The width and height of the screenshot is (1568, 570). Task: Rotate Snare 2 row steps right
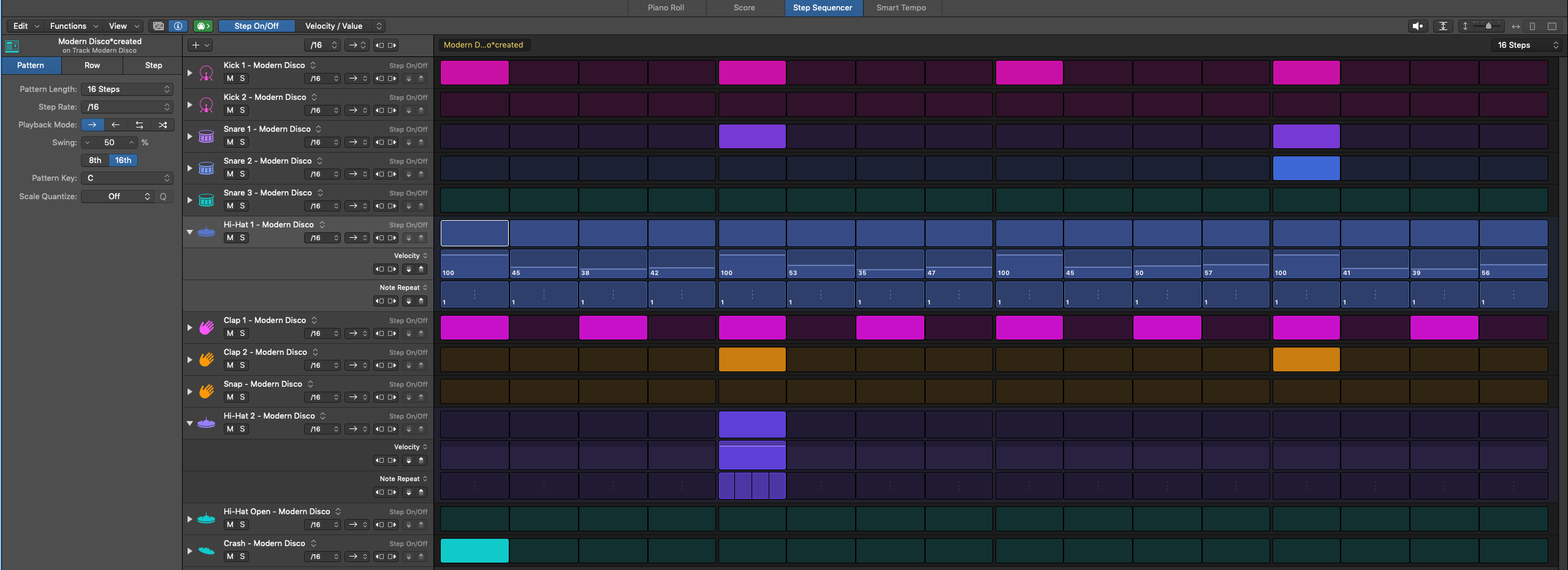tap(392, 174)
